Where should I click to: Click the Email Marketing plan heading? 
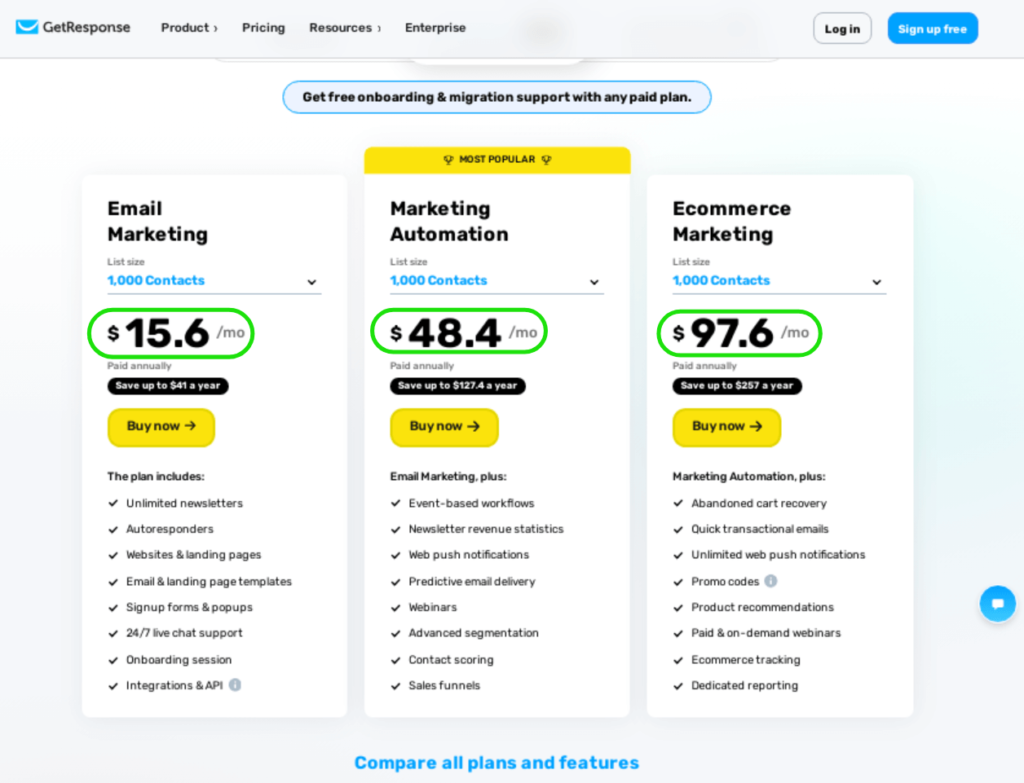tap(157, 221)
